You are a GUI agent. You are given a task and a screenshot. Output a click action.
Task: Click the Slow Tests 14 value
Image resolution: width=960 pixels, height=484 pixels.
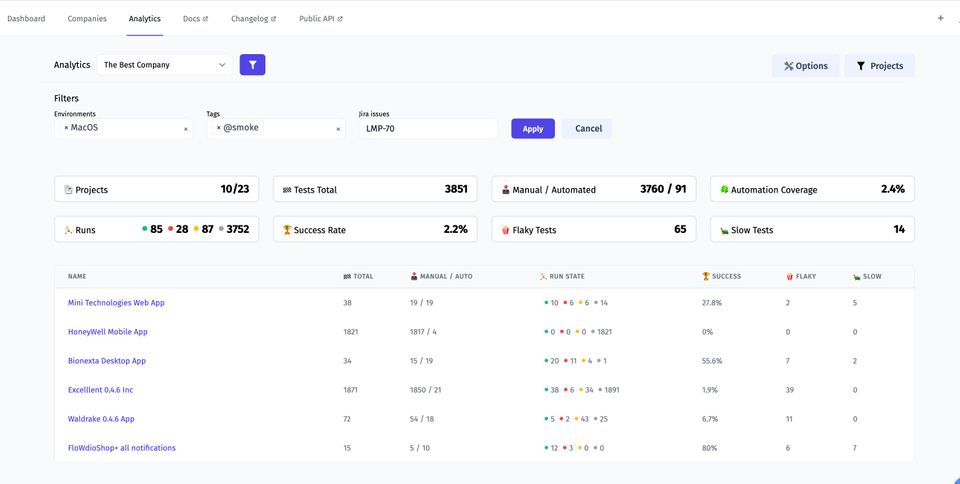pos(899,229)
